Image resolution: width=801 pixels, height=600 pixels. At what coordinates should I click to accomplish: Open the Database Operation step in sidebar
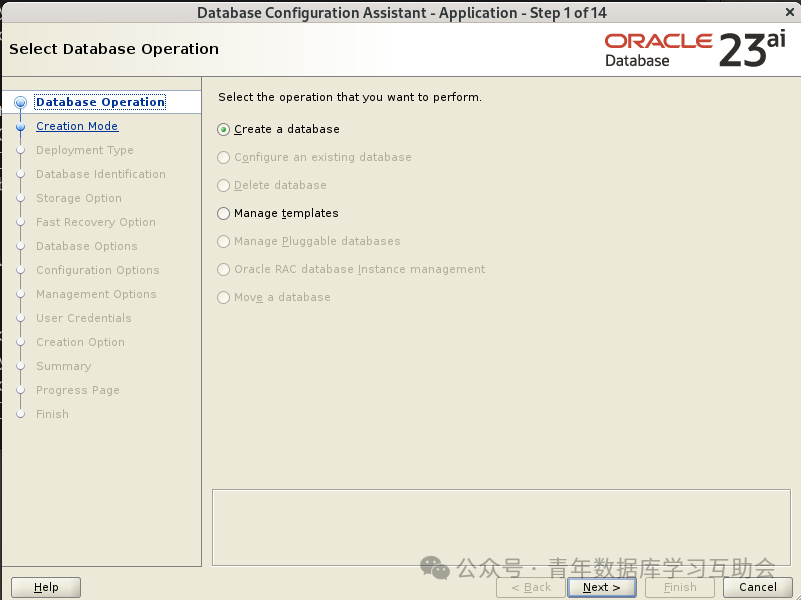101,102
